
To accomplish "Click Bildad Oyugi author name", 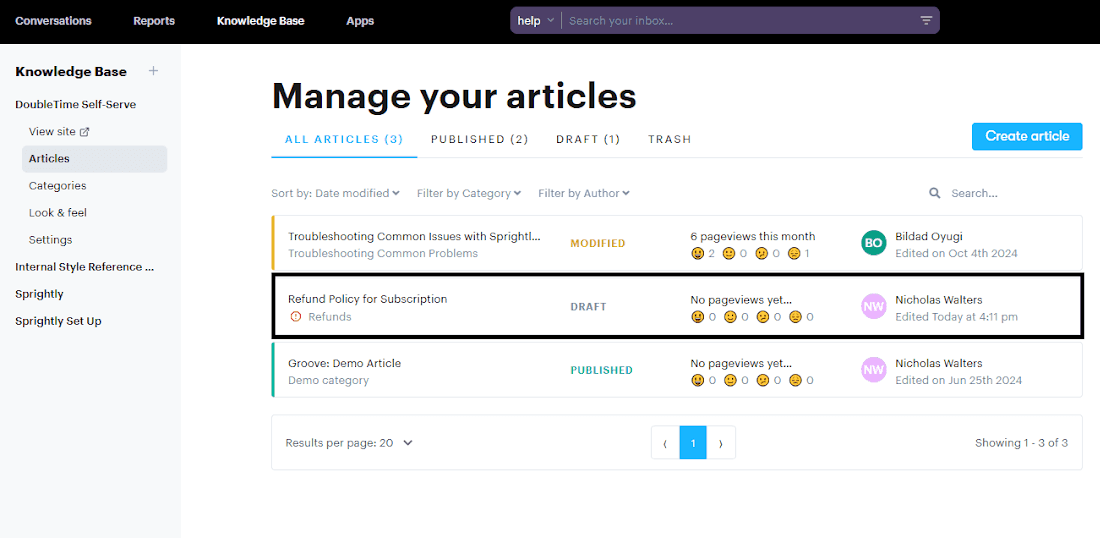I will pyautogui.click(x=930, y=236).
